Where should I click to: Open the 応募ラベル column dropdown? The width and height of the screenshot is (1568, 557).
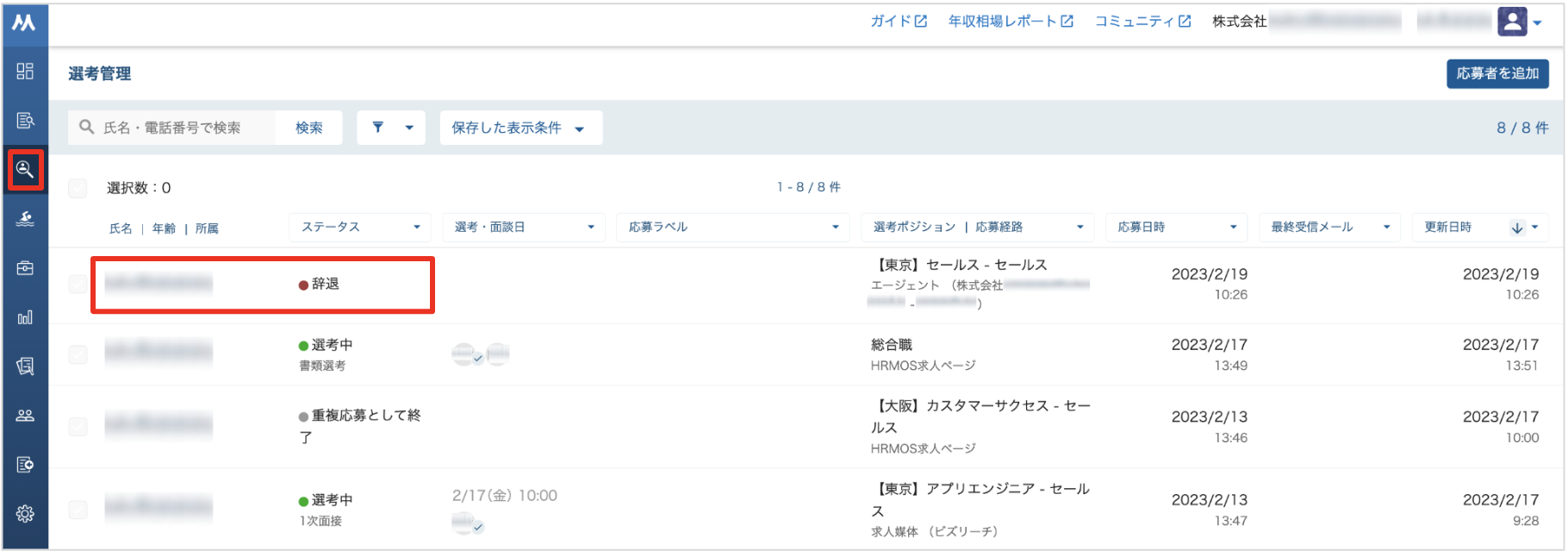click(732, 227)
